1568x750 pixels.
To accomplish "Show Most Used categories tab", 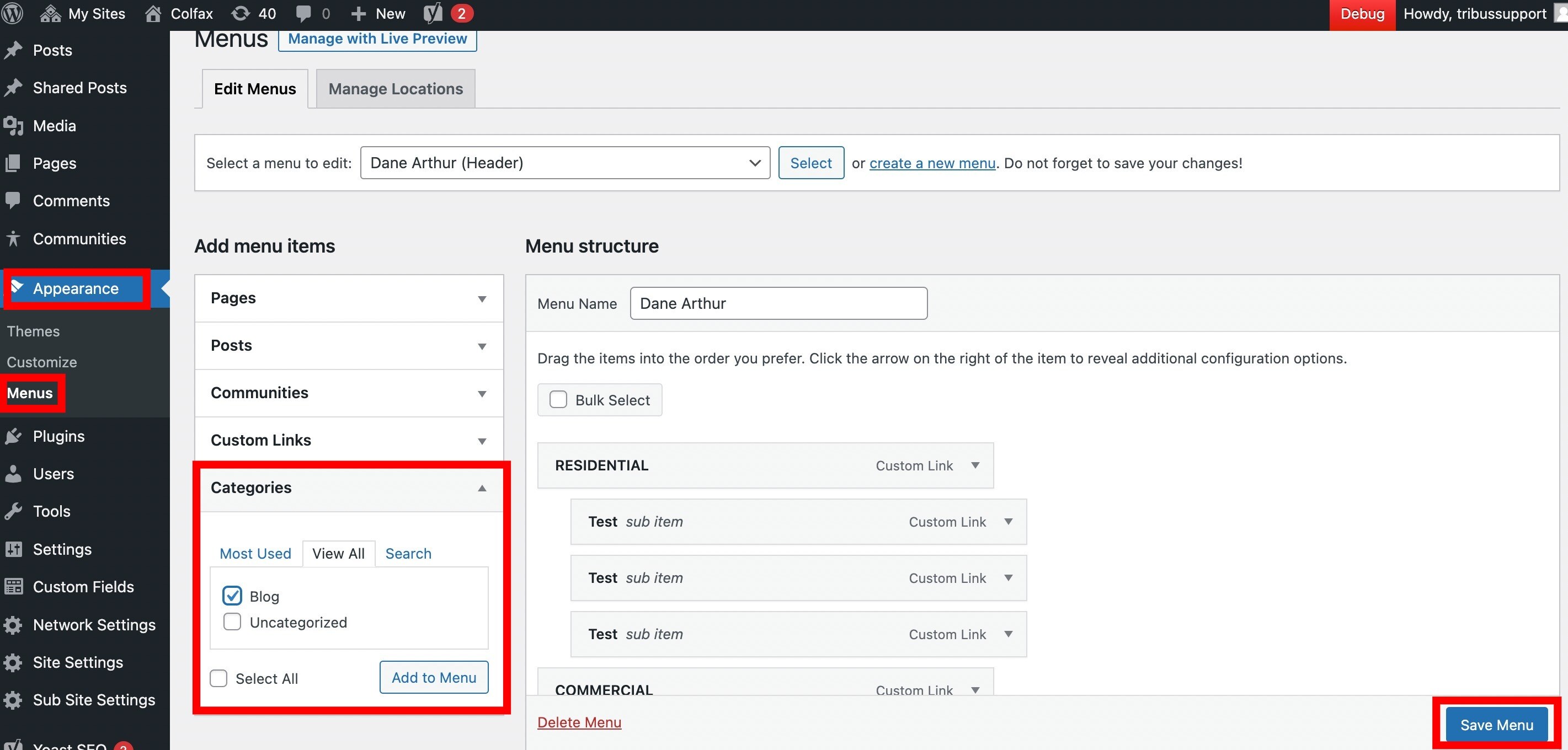I will pyautogui.click(x=255, y=553).
